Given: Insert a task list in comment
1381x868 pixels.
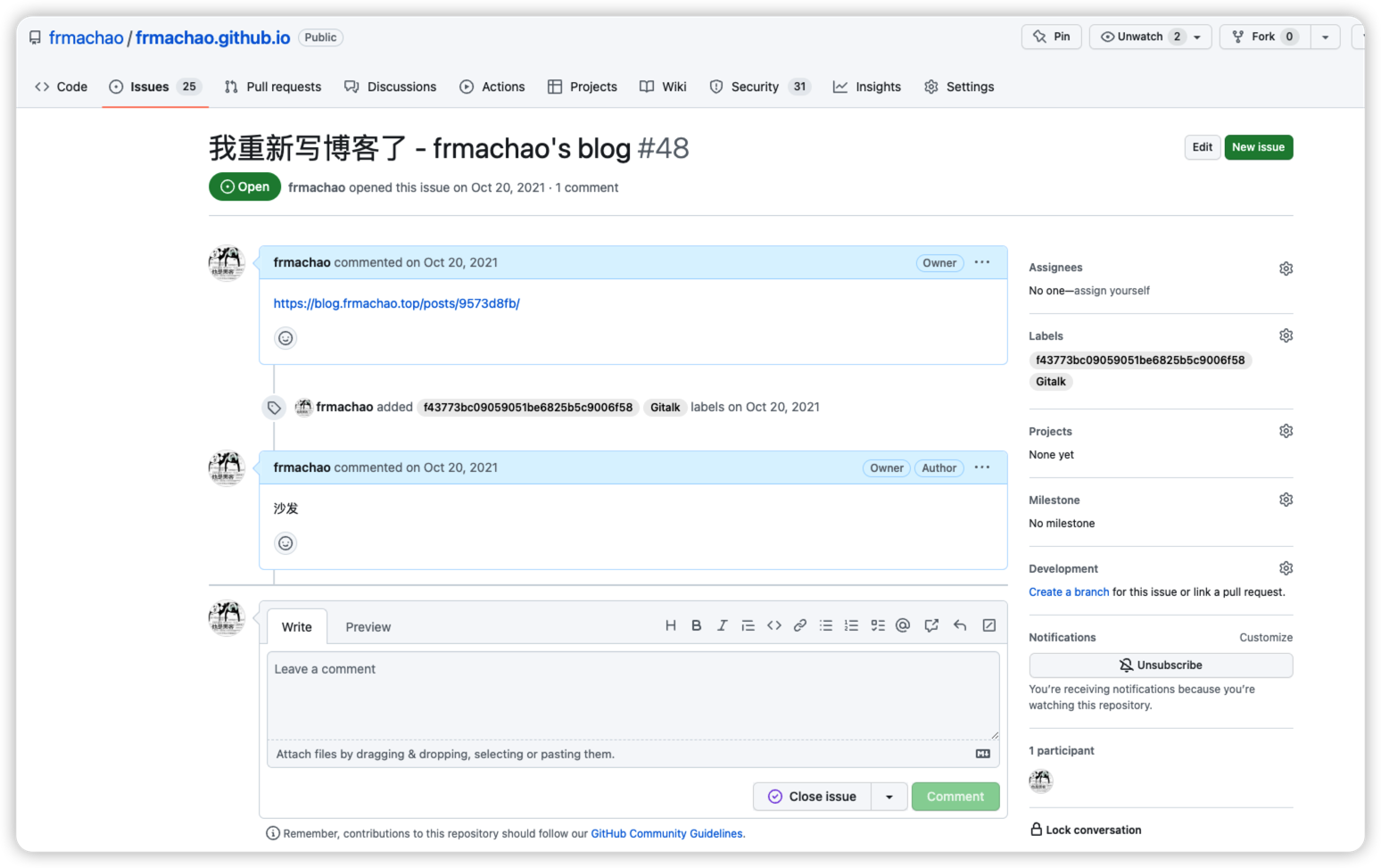Looking at the screenshot, I should [x=877, y=625].
